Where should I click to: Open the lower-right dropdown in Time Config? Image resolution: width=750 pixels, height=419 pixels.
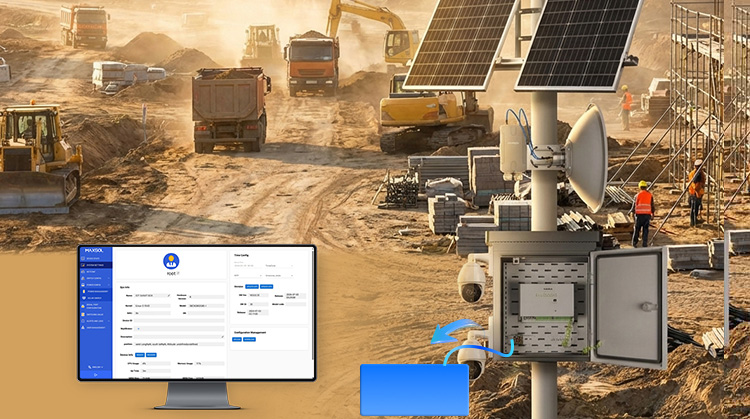(279, 276)
